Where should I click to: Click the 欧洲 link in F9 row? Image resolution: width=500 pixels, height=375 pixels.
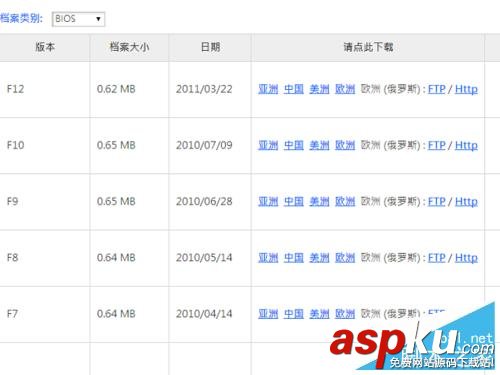pos(345,201)
